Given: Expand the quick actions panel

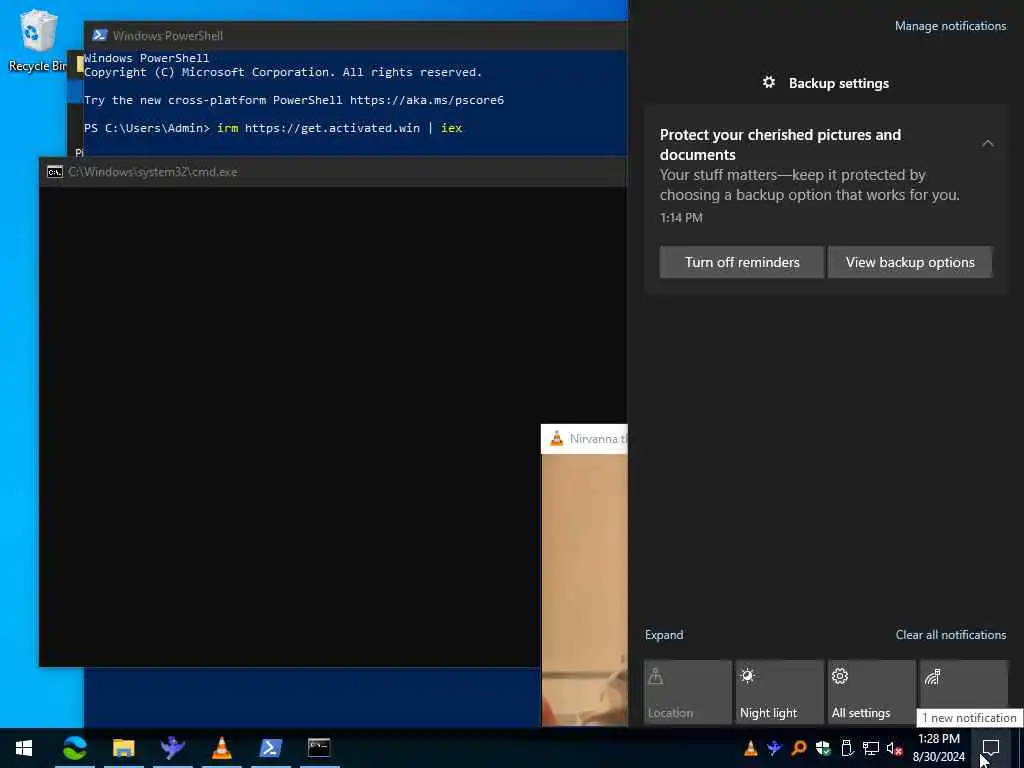Looking at the screenshot, I should (x=664, y=635).
